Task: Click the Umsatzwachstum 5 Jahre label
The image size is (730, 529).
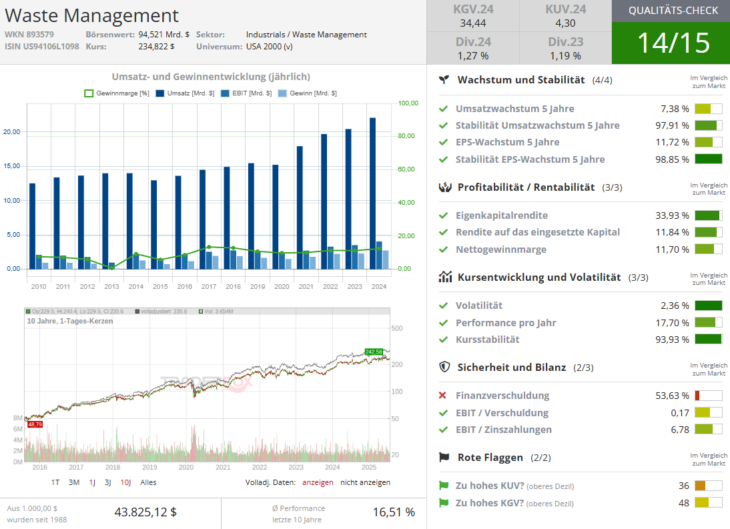Action: pos(515,109)
